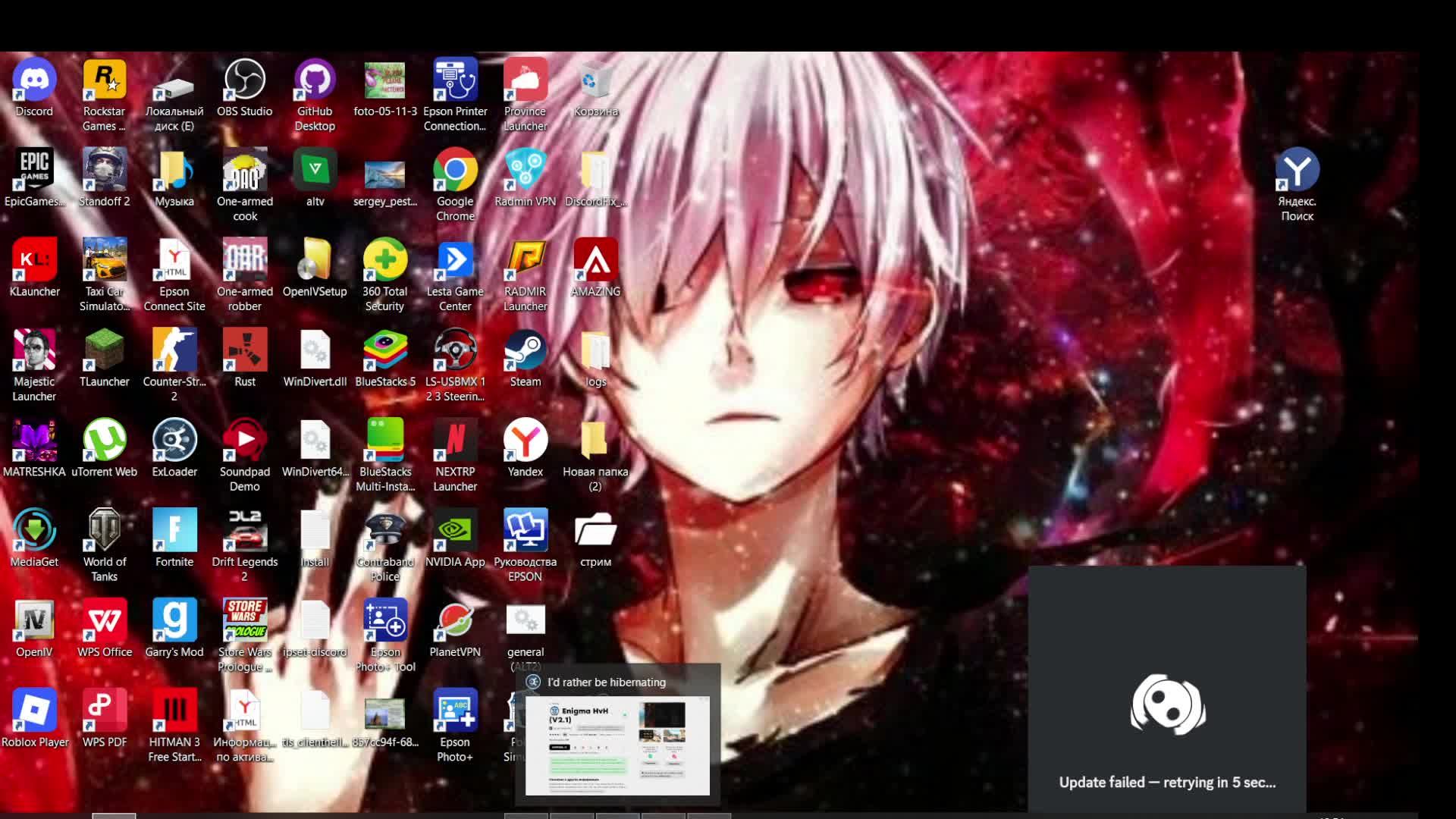
Task: Click the Enigma HvH window preview thumbnail
Action: click(617, 745)
